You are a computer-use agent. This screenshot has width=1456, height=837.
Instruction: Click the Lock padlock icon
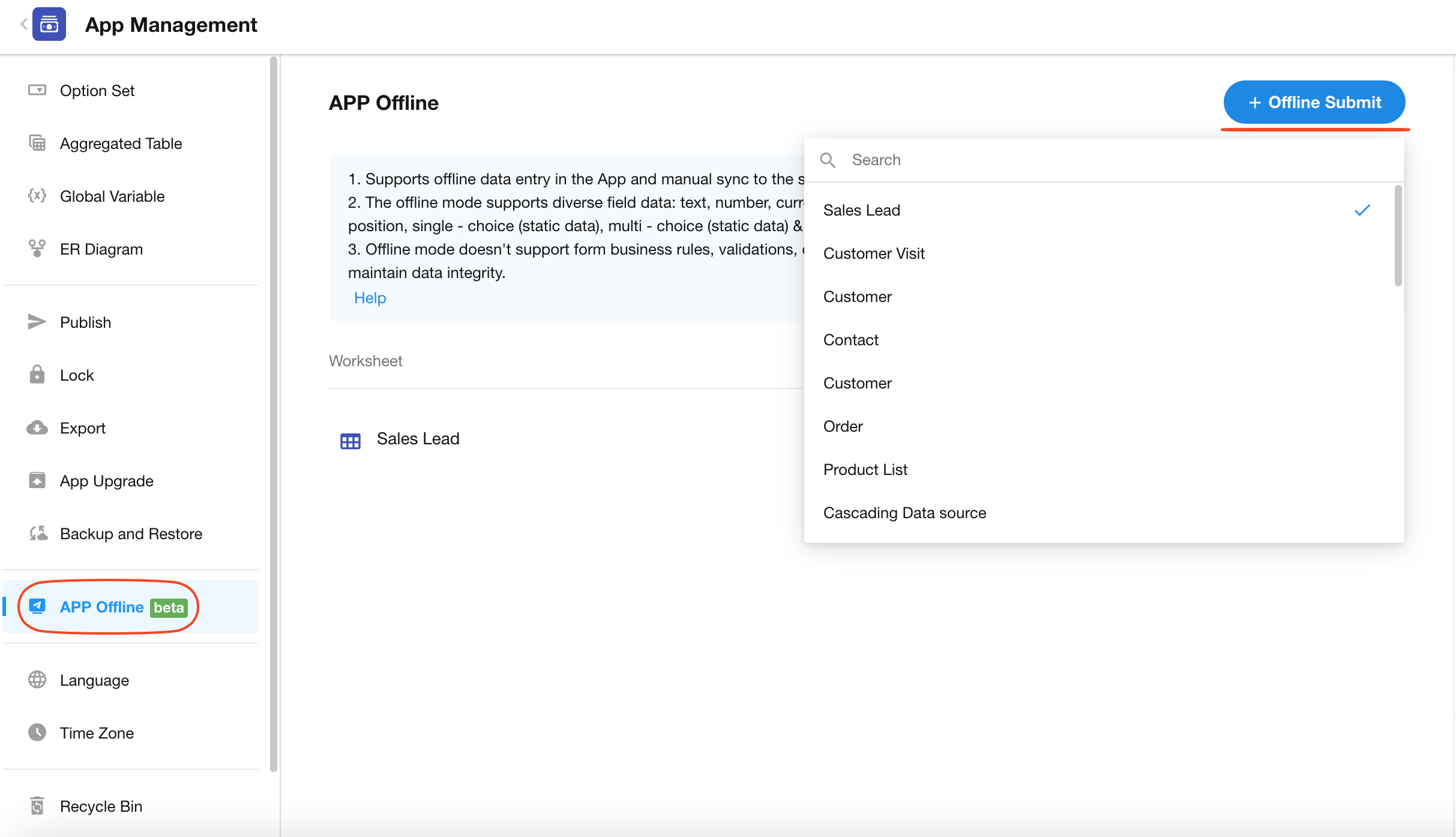37,375
